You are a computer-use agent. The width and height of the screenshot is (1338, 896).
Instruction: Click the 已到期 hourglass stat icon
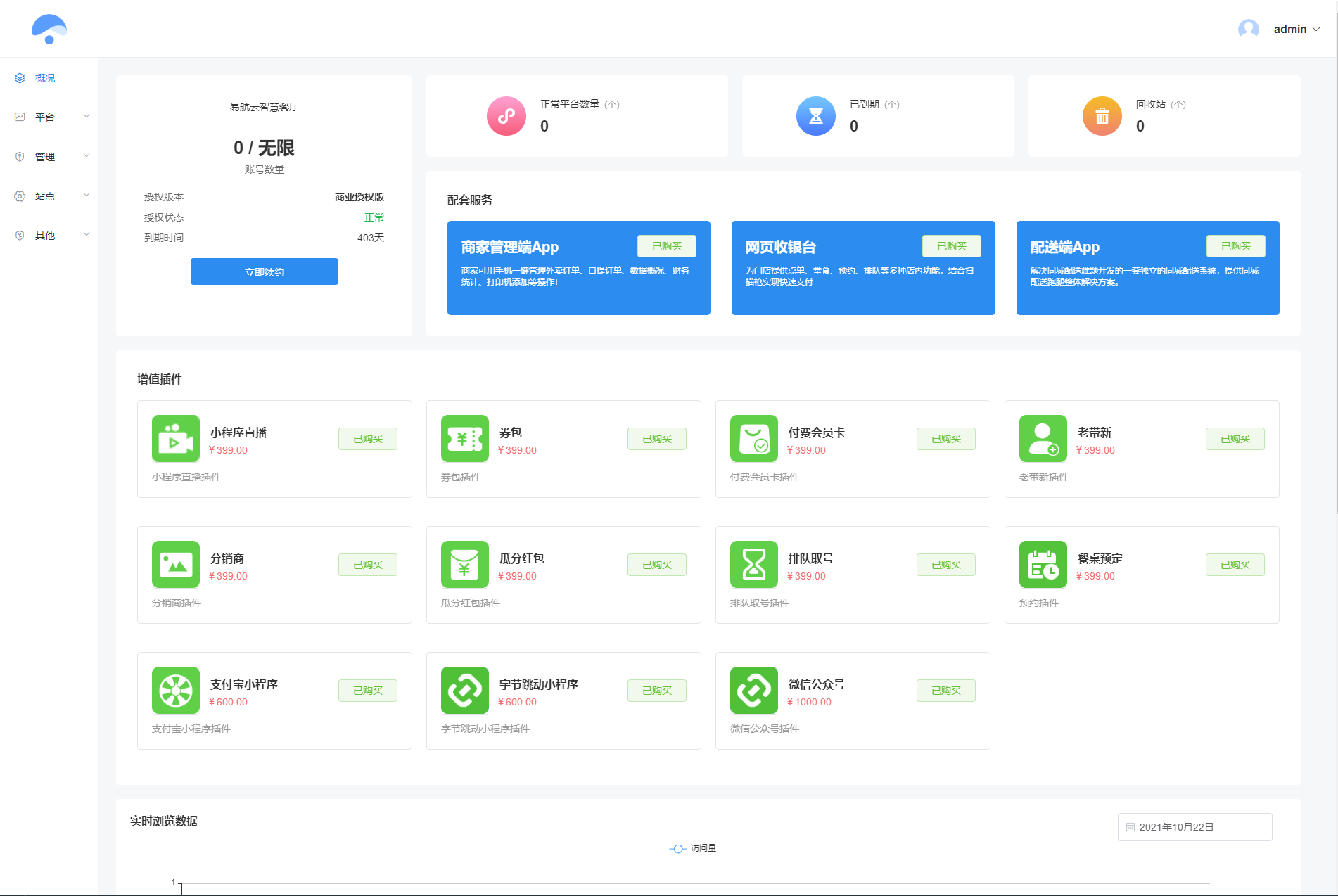pos(815,116)
